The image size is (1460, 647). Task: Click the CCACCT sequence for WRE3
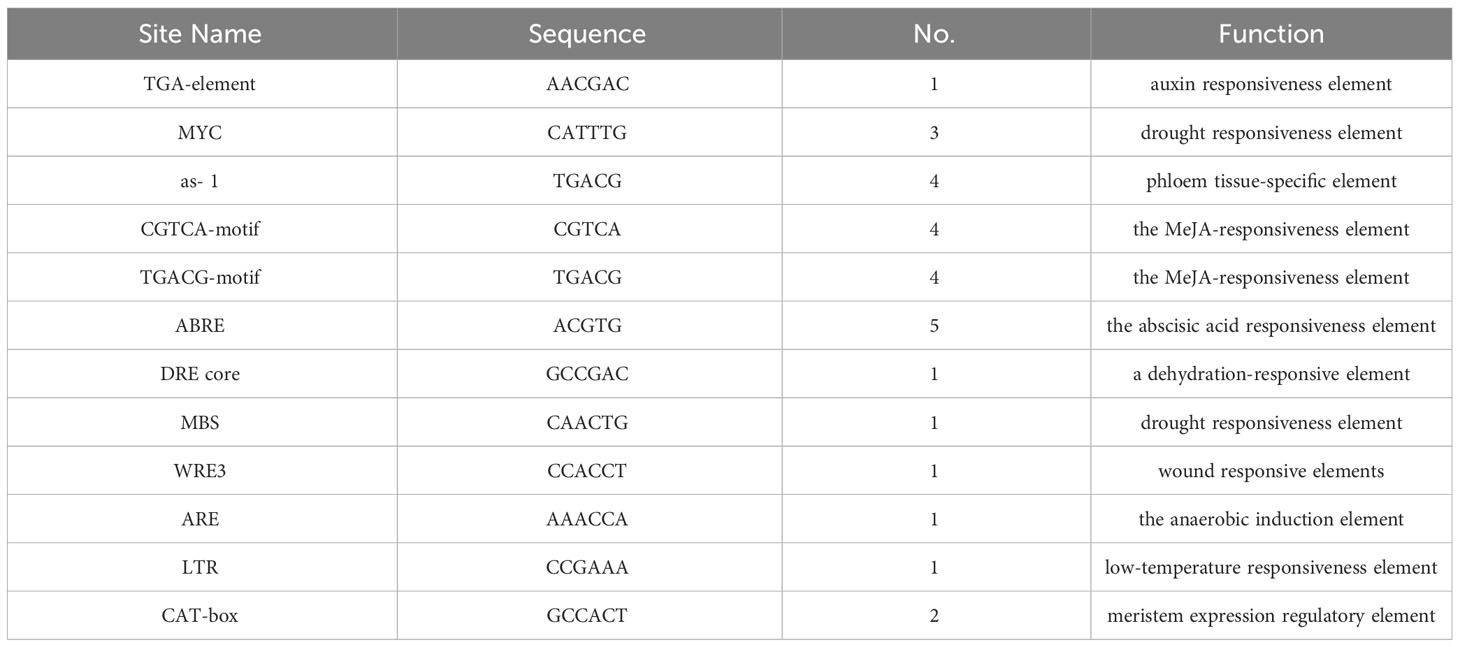(x=588, y=471)
